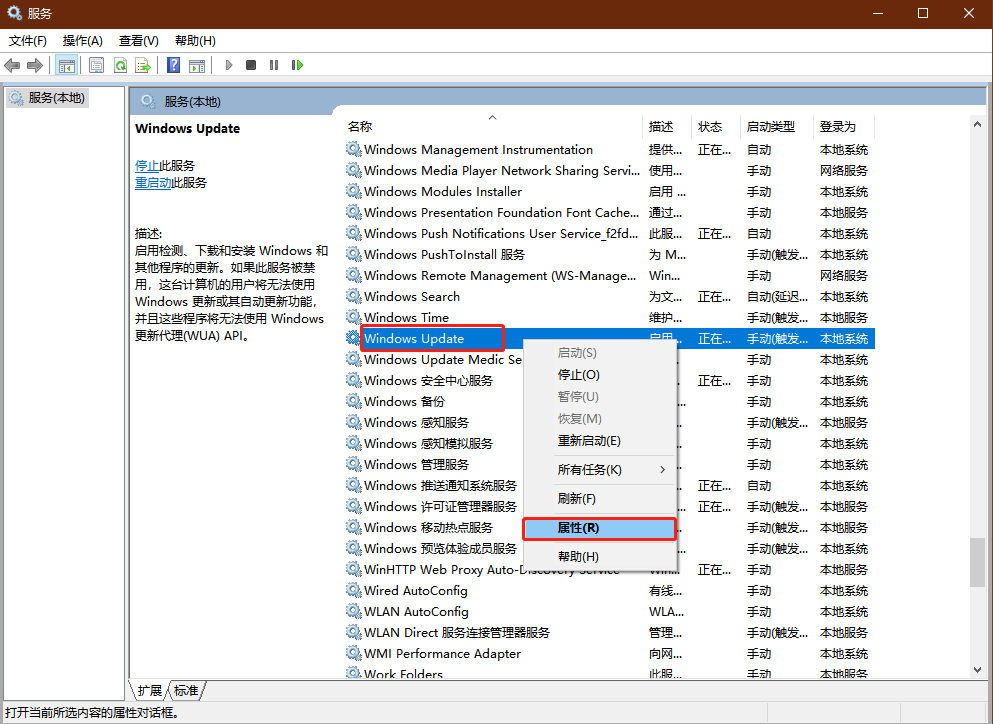Click the Pause Service toolbar icon
993x724 pixels.
(273, 65)
